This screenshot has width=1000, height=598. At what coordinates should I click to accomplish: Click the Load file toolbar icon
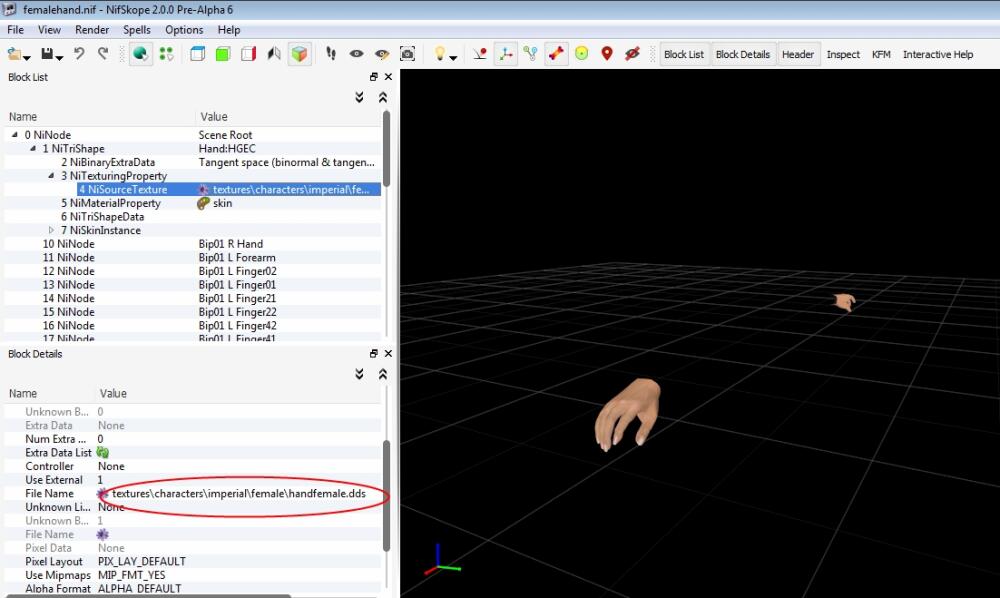click(14, 54)
